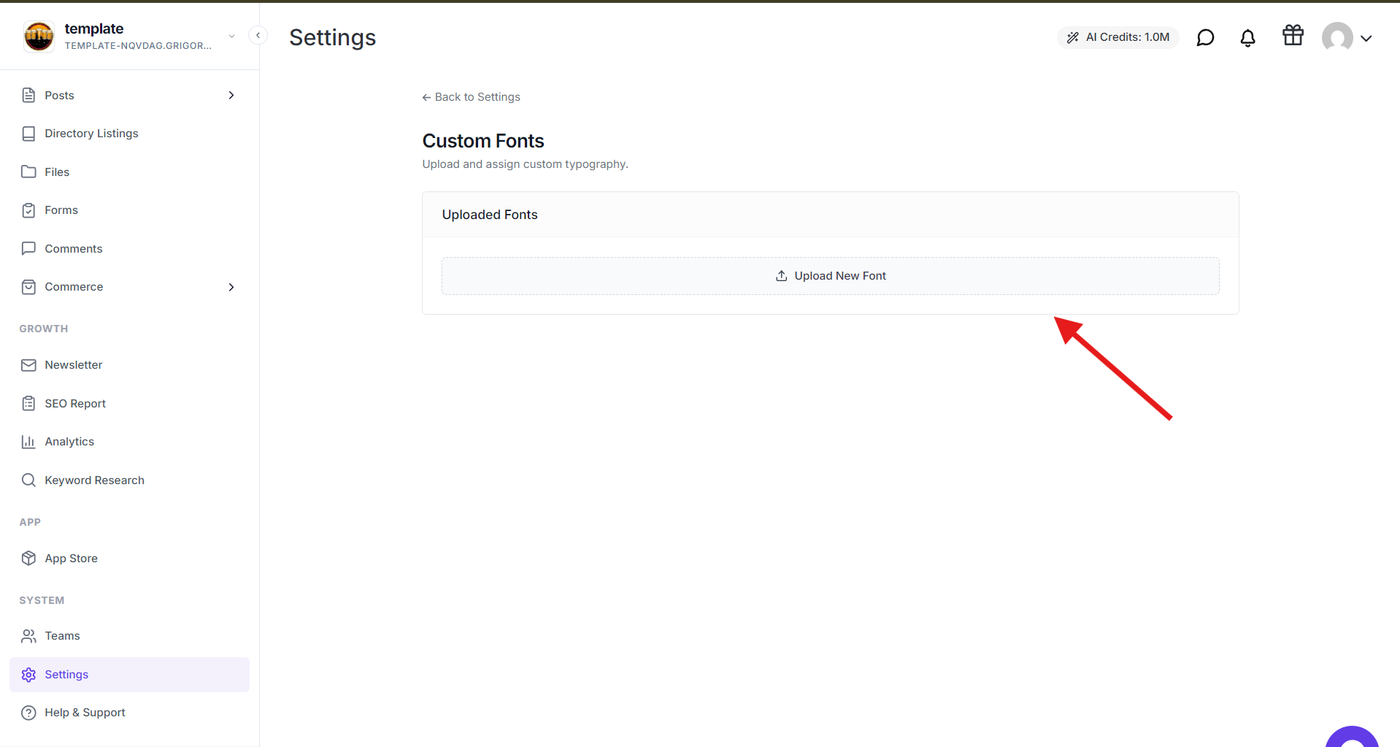The image size is (1400, 747).
Task: Expand the Posts submenu chevron
Action: 231,95
